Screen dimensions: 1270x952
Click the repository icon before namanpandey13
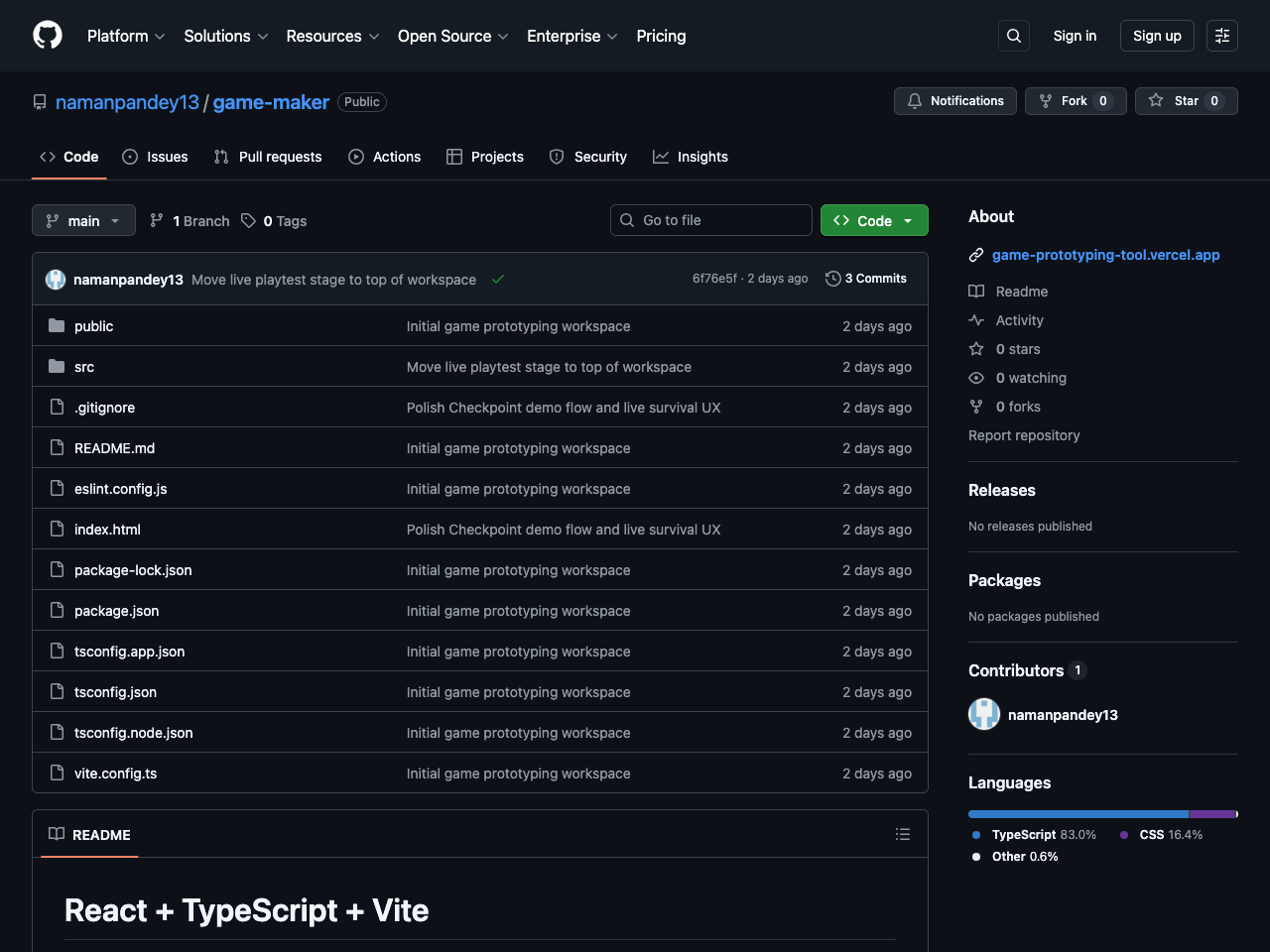point(40,102)
